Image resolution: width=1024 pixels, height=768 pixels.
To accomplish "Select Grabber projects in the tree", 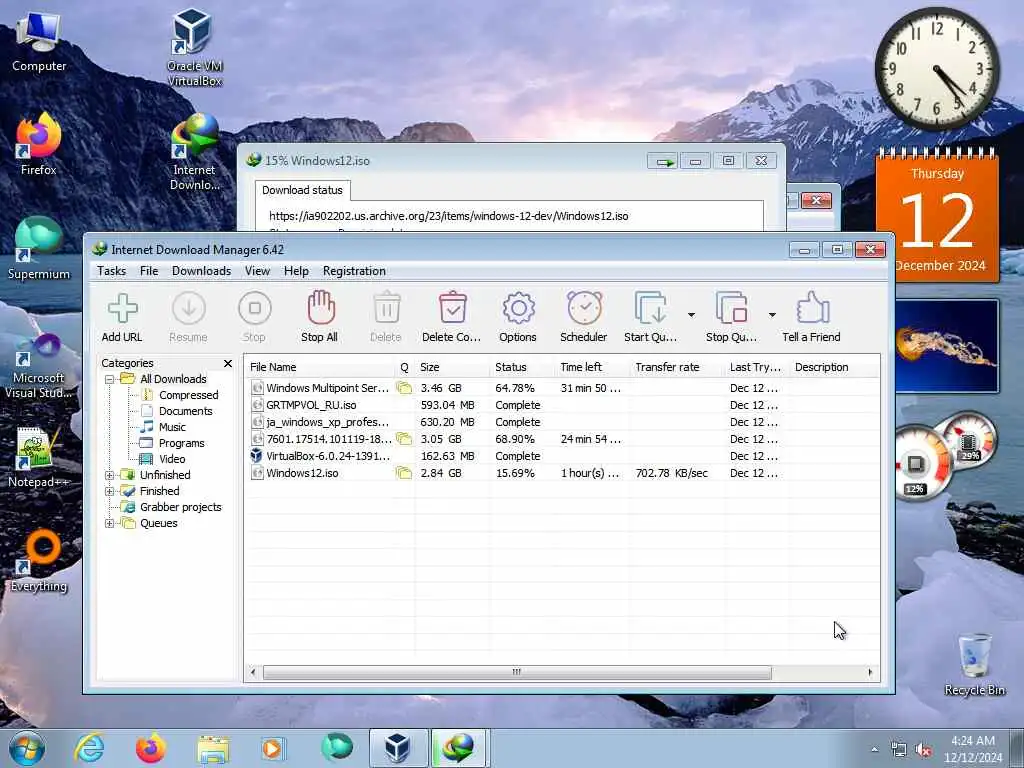I will 180,507.
